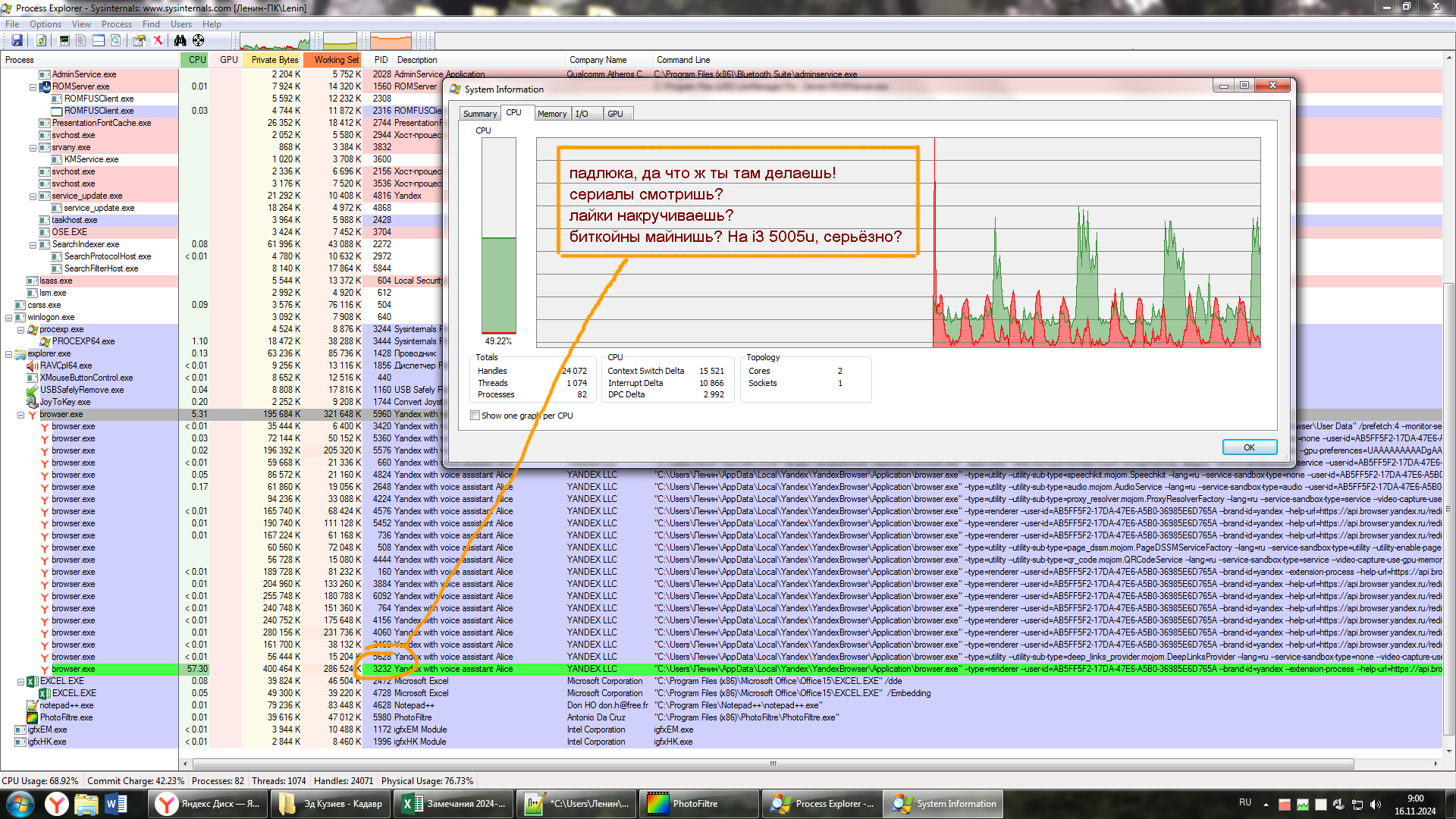Open pinned Word icon in taskbar

(116, 804)
